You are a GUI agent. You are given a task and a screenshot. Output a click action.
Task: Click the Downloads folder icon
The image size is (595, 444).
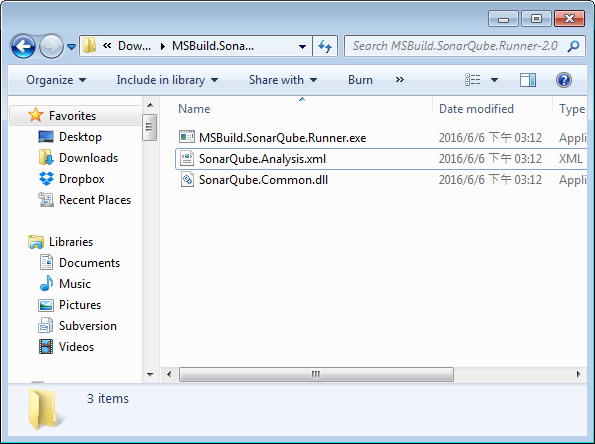46,157
